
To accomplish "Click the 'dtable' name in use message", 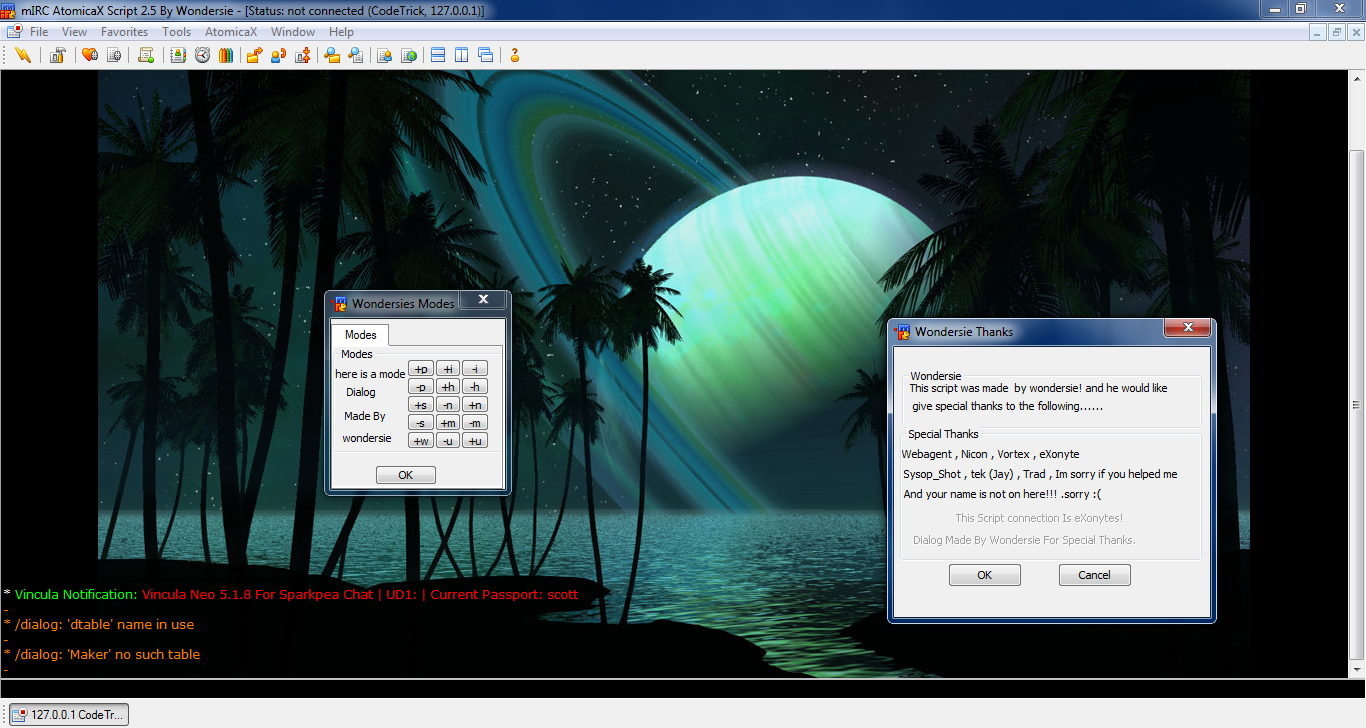I will (x=98, y=624).
